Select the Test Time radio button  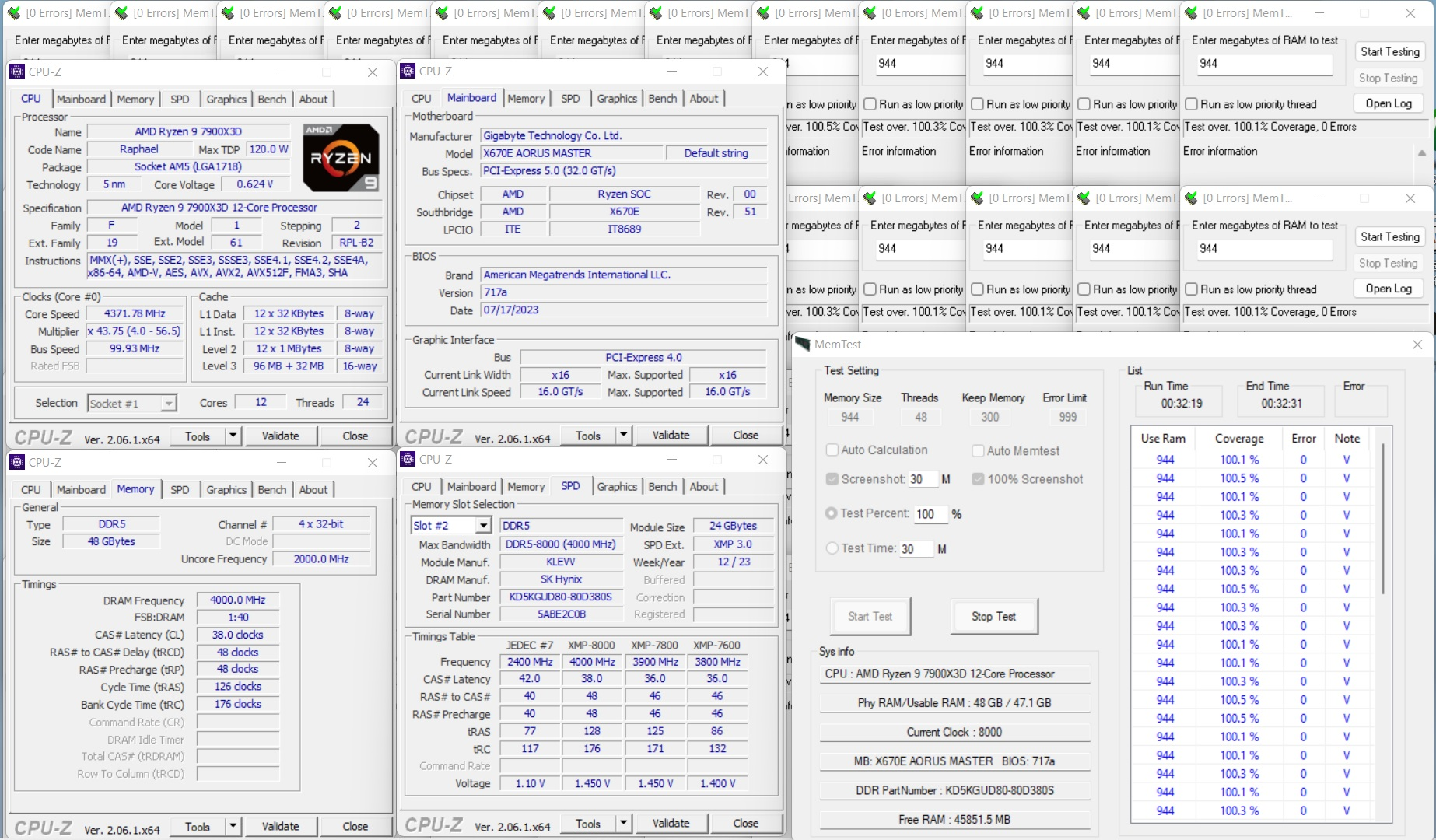click(832, 548)
